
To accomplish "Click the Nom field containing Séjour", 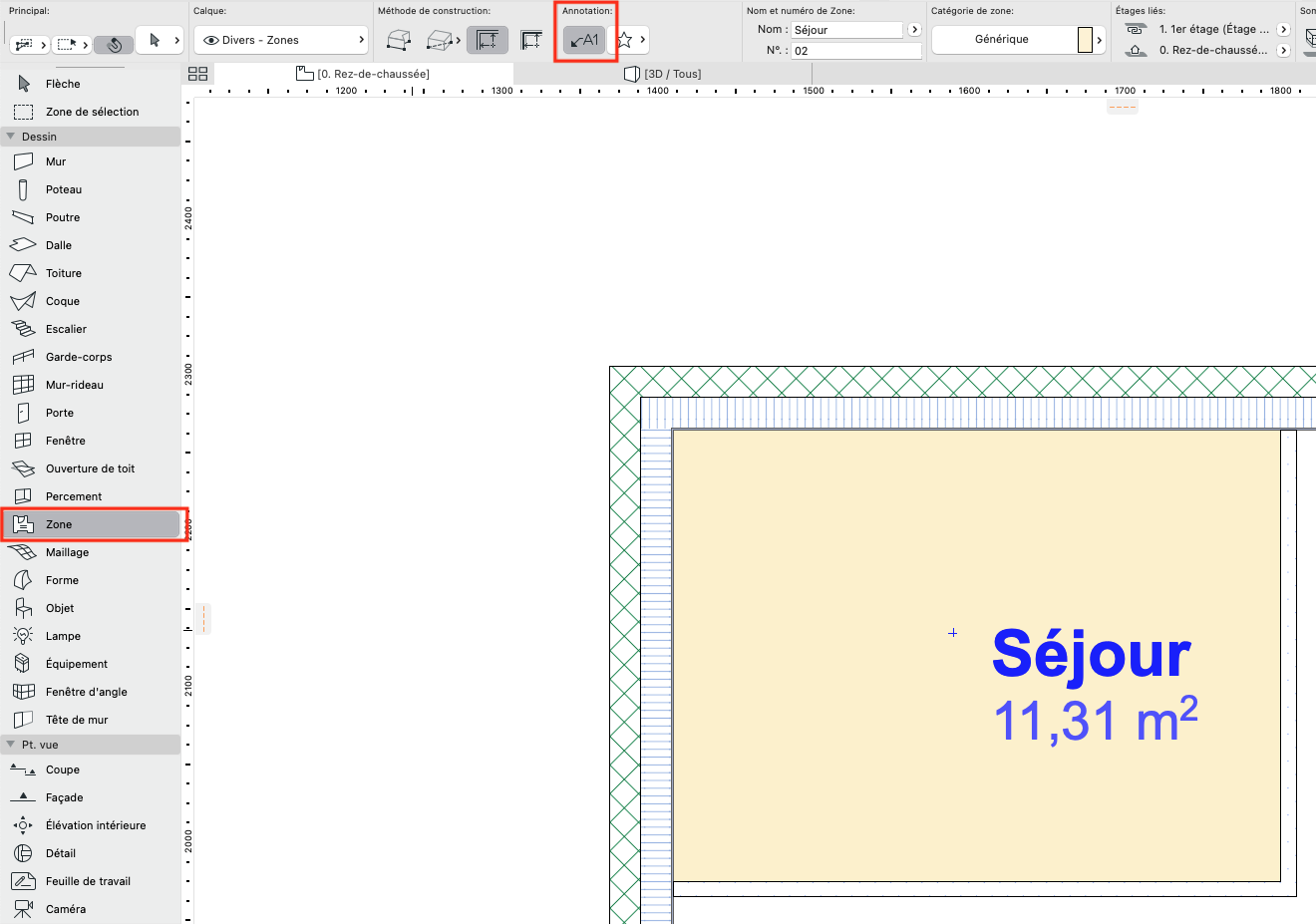I will (x=846, y=30).
